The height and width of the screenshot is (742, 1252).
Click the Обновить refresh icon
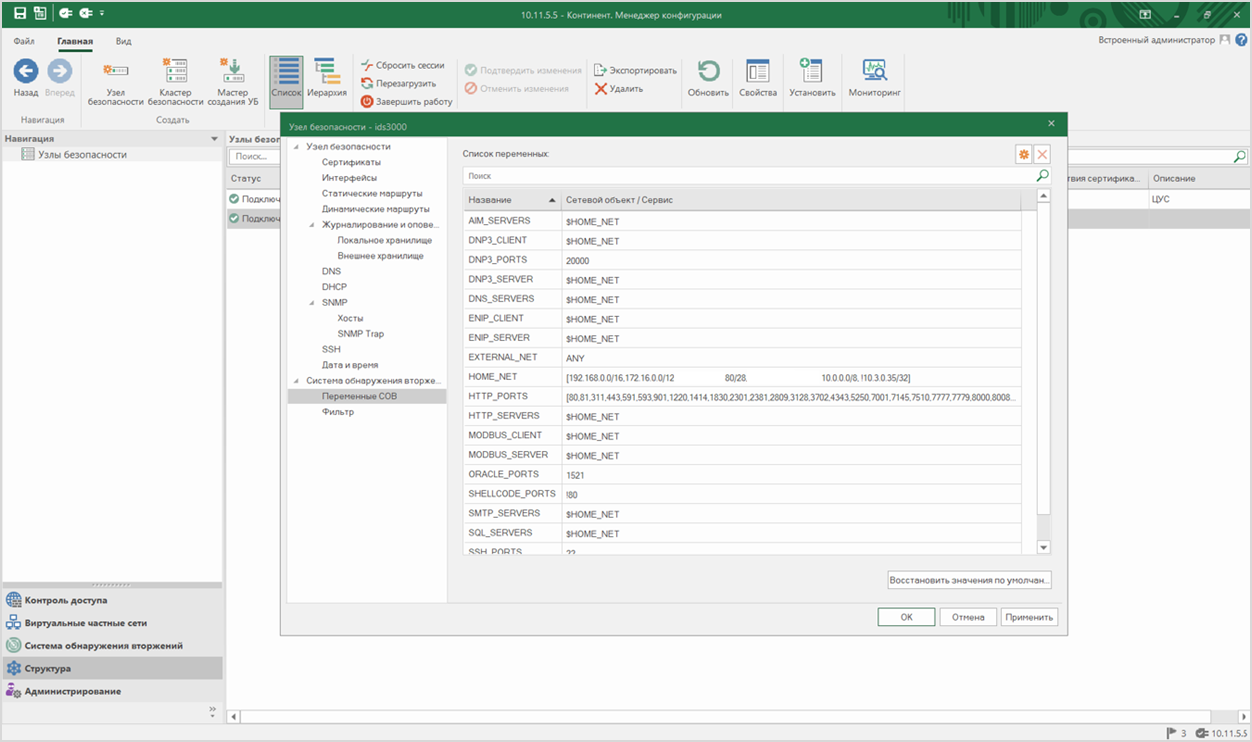[708, 72]
